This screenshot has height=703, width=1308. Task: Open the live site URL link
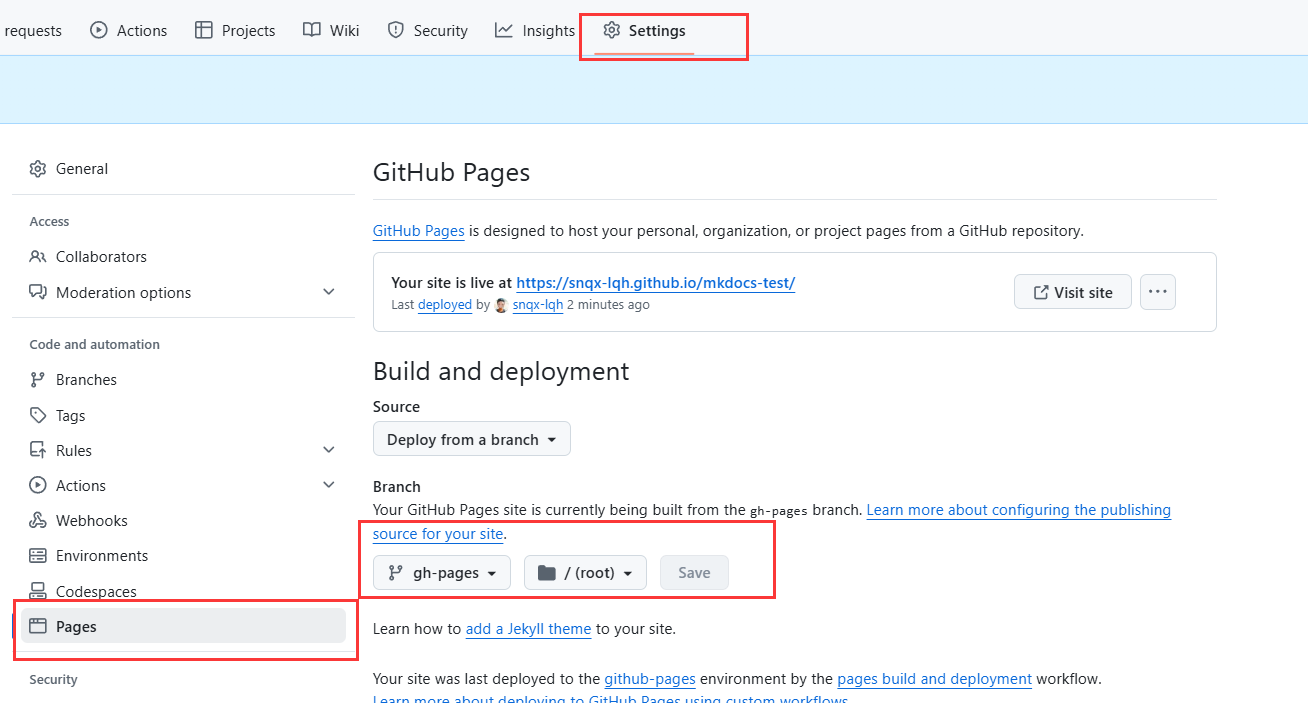(x=655, y=283)
